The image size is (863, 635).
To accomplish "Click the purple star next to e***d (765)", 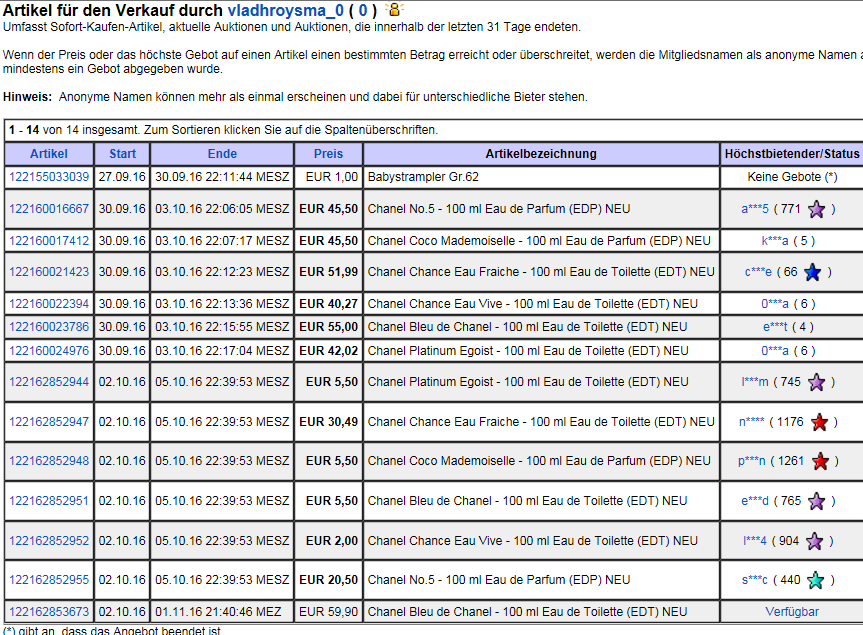I will tap(817, 501).
